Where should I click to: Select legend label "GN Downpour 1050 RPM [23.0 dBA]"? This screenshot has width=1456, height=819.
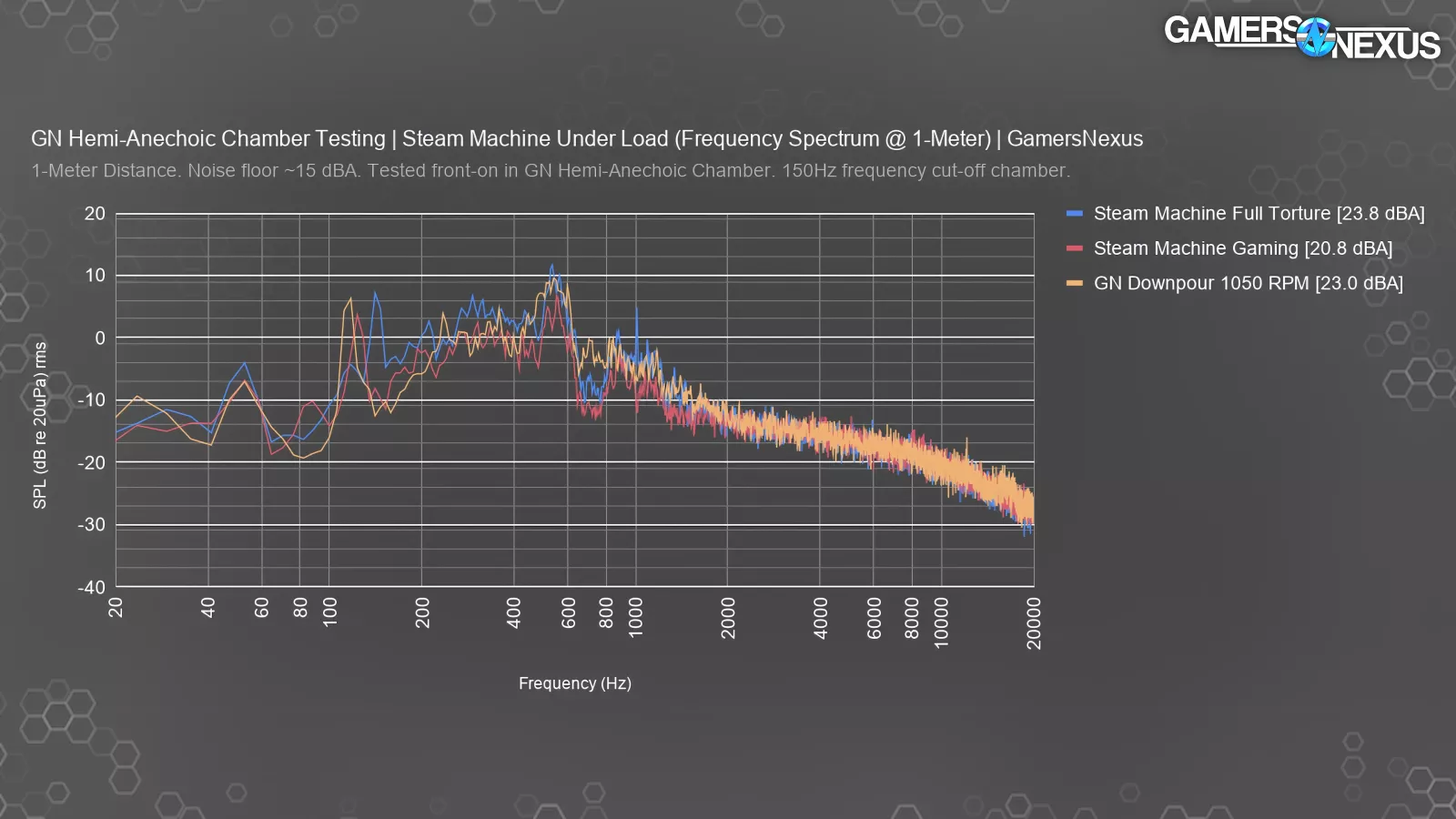[1249, 283]
